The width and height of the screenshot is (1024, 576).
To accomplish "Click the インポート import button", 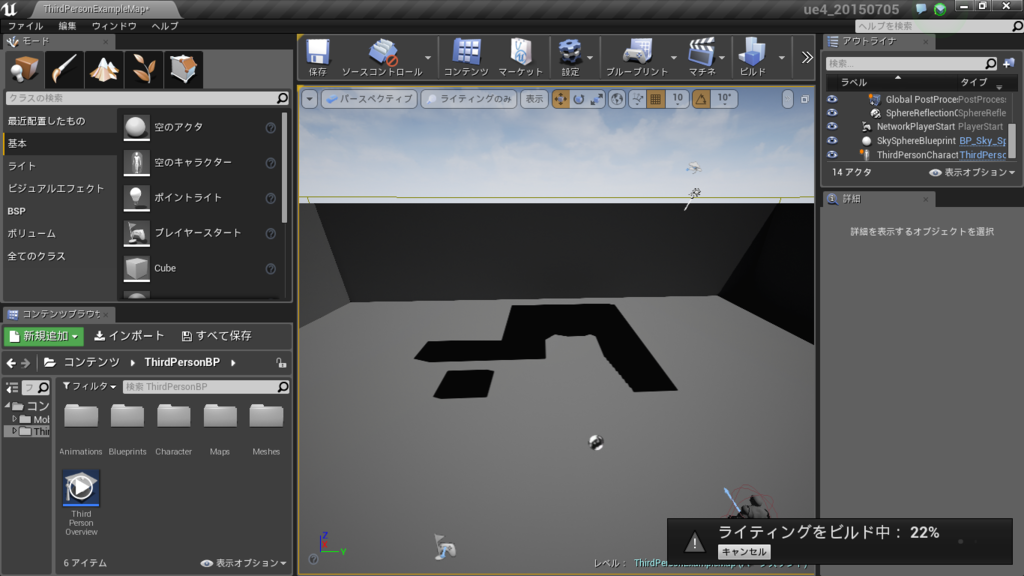I will point(129,336).
